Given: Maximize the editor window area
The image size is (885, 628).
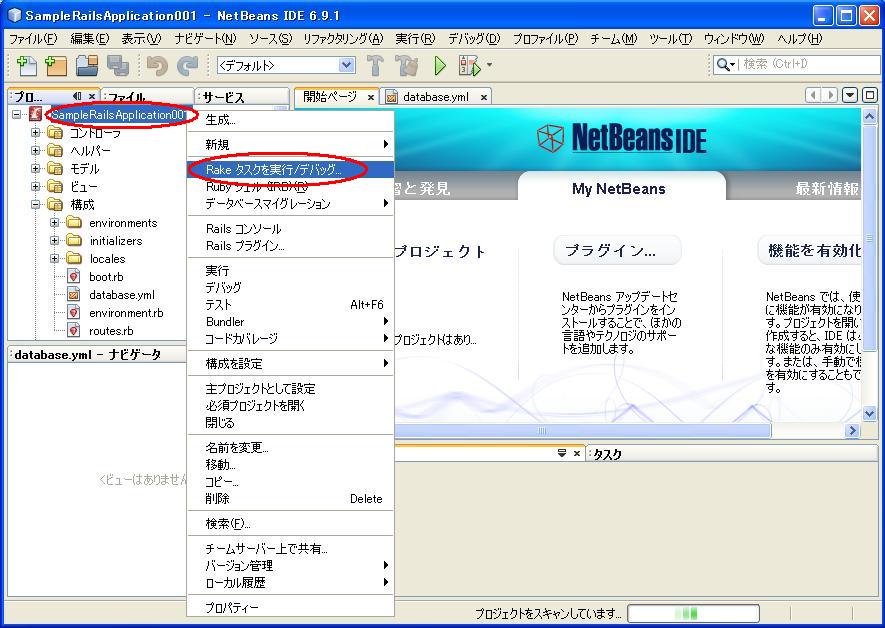Looking at the screenshot, I should pyautogui.click(x=870, y=95).
